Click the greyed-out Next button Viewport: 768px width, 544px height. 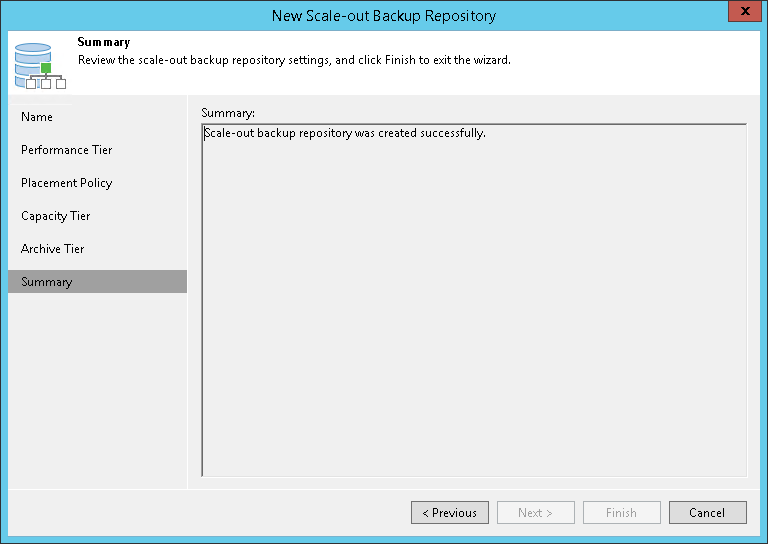(x=535, y=513)
